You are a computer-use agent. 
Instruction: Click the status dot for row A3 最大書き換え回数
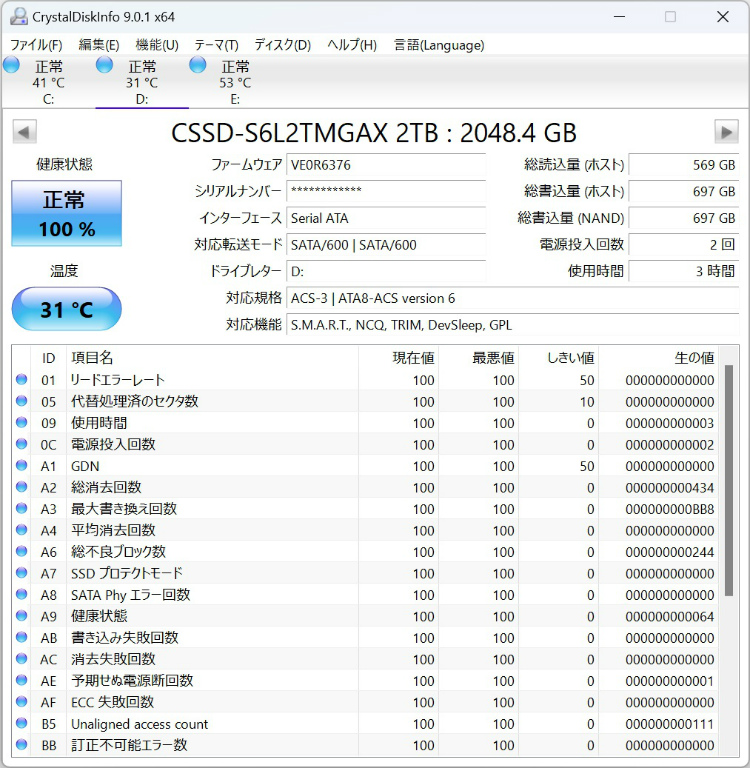point(22,508)
